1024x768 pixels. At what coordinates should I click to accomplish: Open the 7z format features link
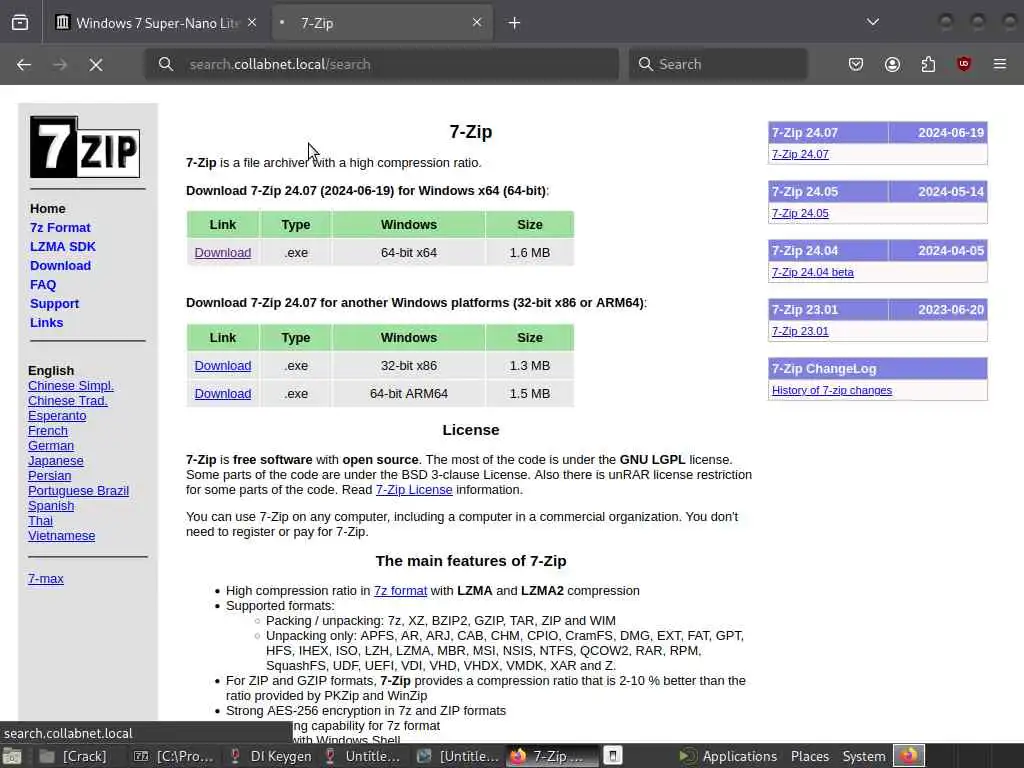coord(400,590)
